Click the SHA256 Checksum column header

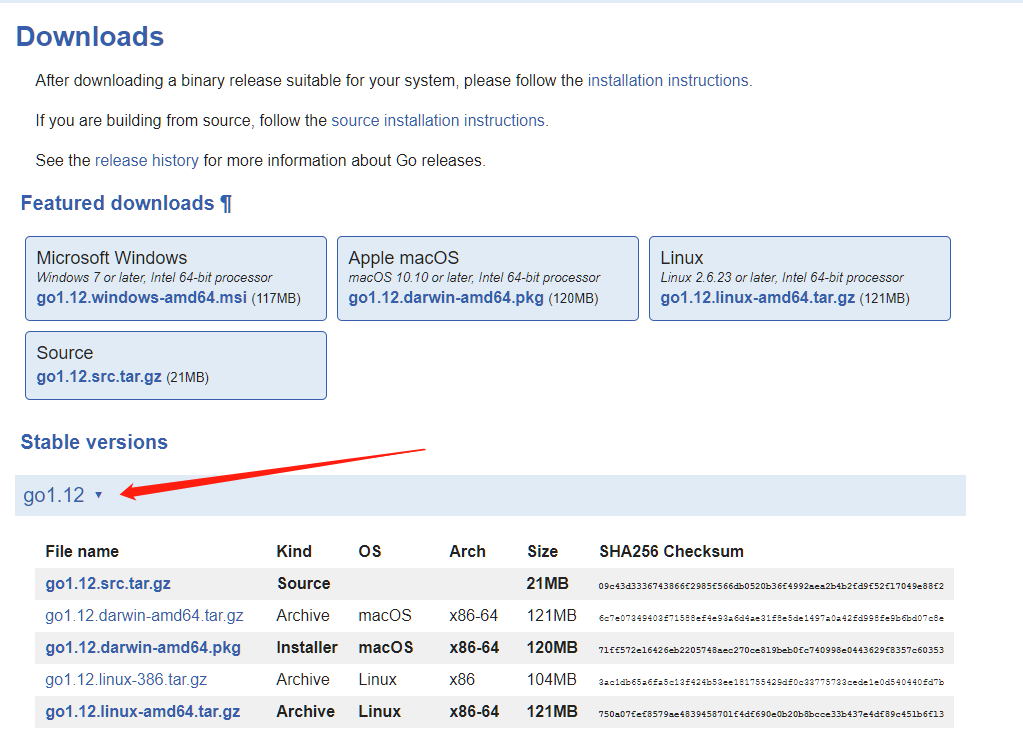(x=671, y=552)
